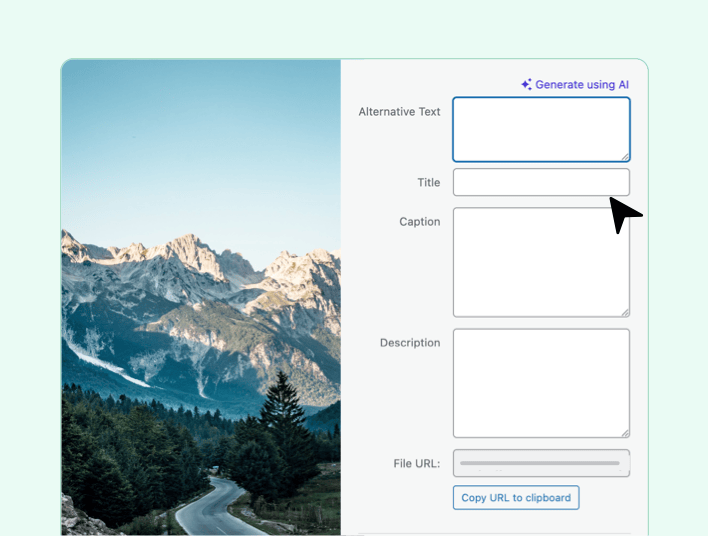The width and height of the screenshot is (708, 536).
Task: Click into the Description text area
Action: coord(541,383)
